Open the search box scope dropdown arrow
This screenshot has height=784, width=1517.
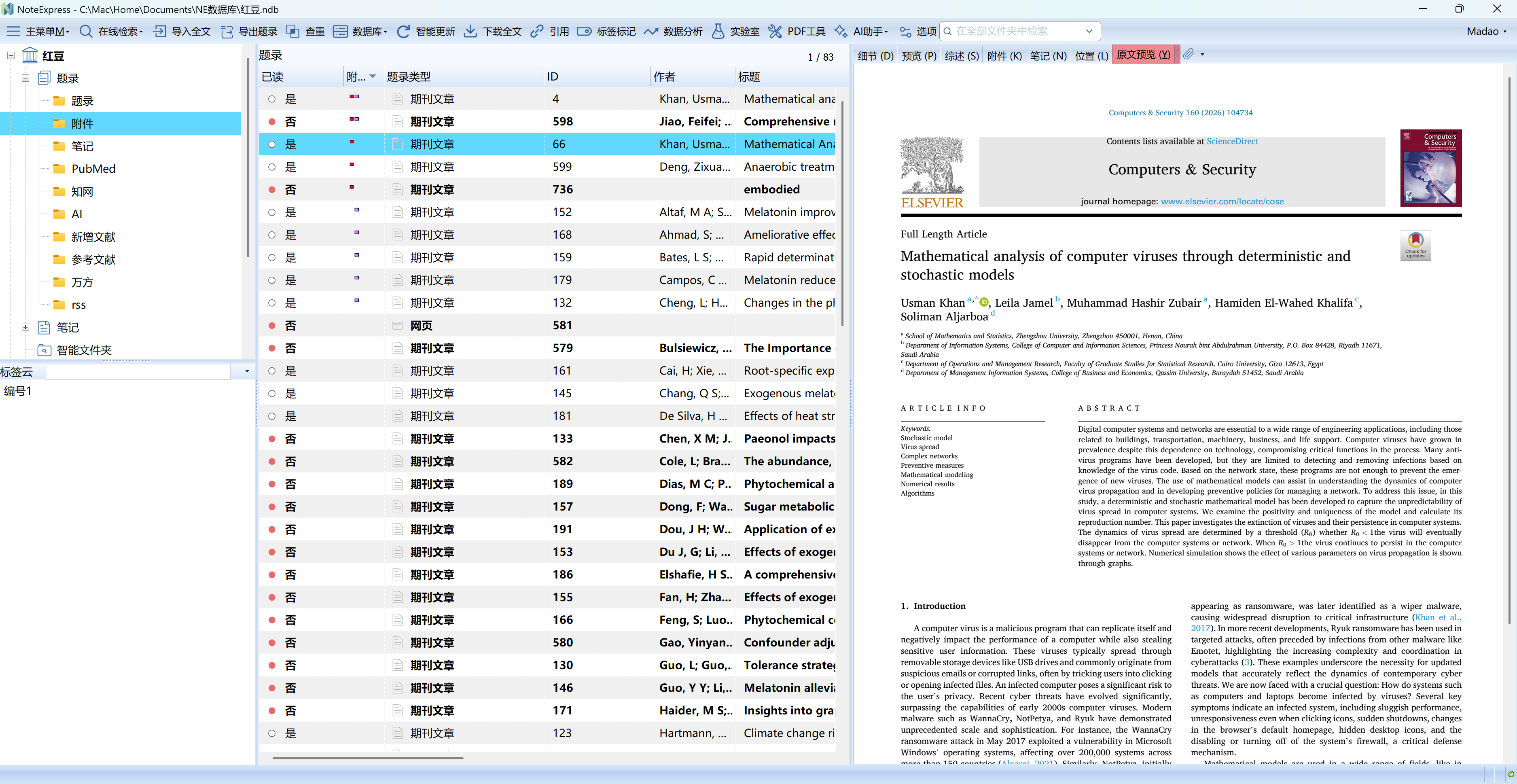(x=1089, y=31)
